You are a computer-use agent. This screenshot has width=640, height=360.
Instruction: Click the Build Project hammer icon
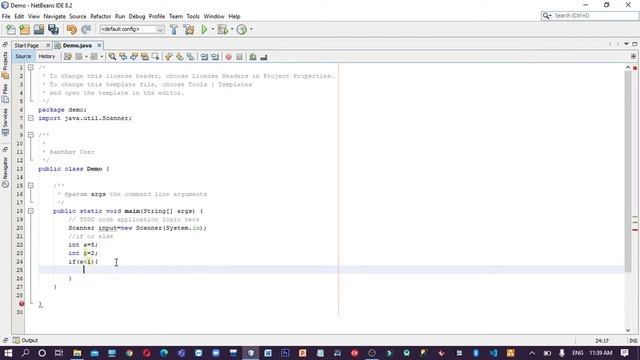pyautogui.click(x=174, y=29)
